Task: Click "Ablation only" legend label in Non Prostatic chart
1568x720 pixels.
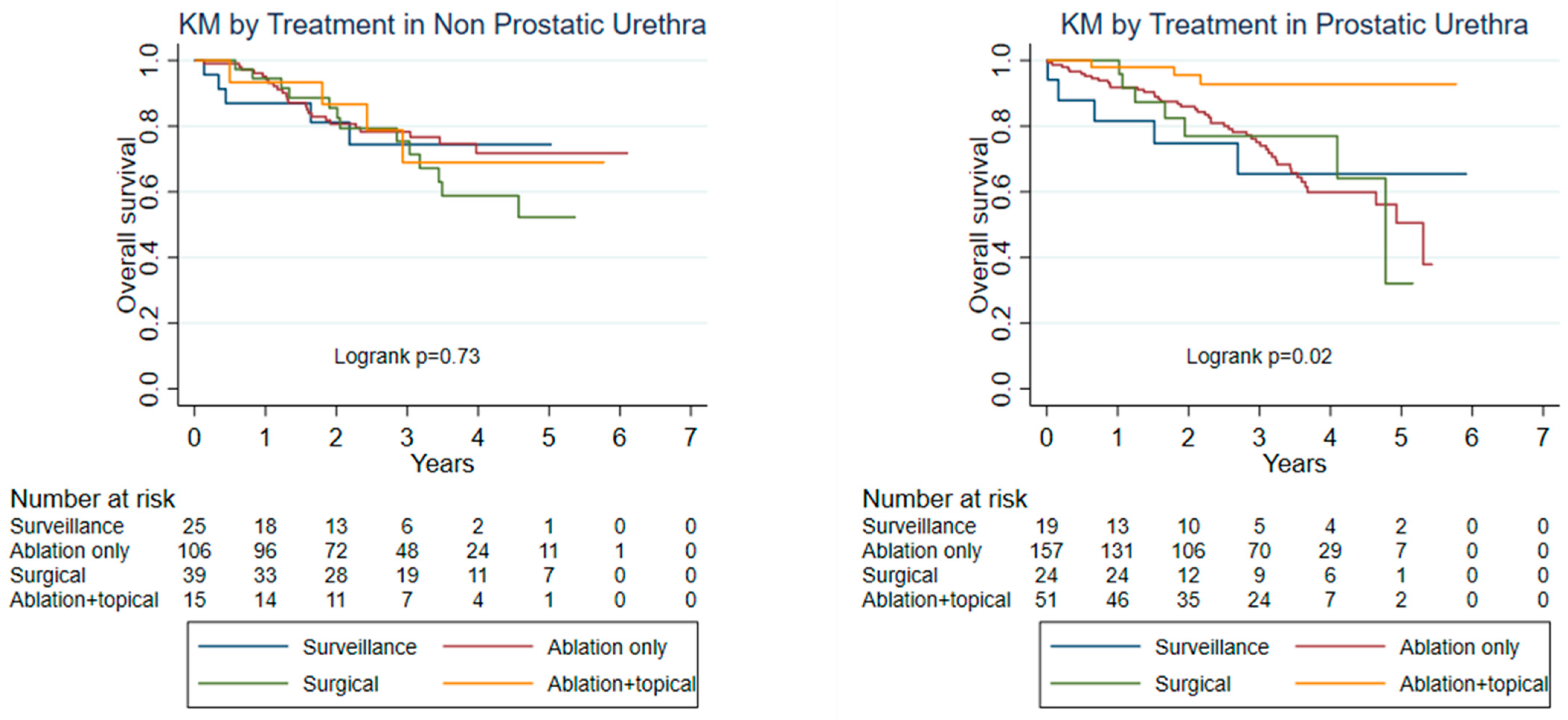Action: point(607,647)
